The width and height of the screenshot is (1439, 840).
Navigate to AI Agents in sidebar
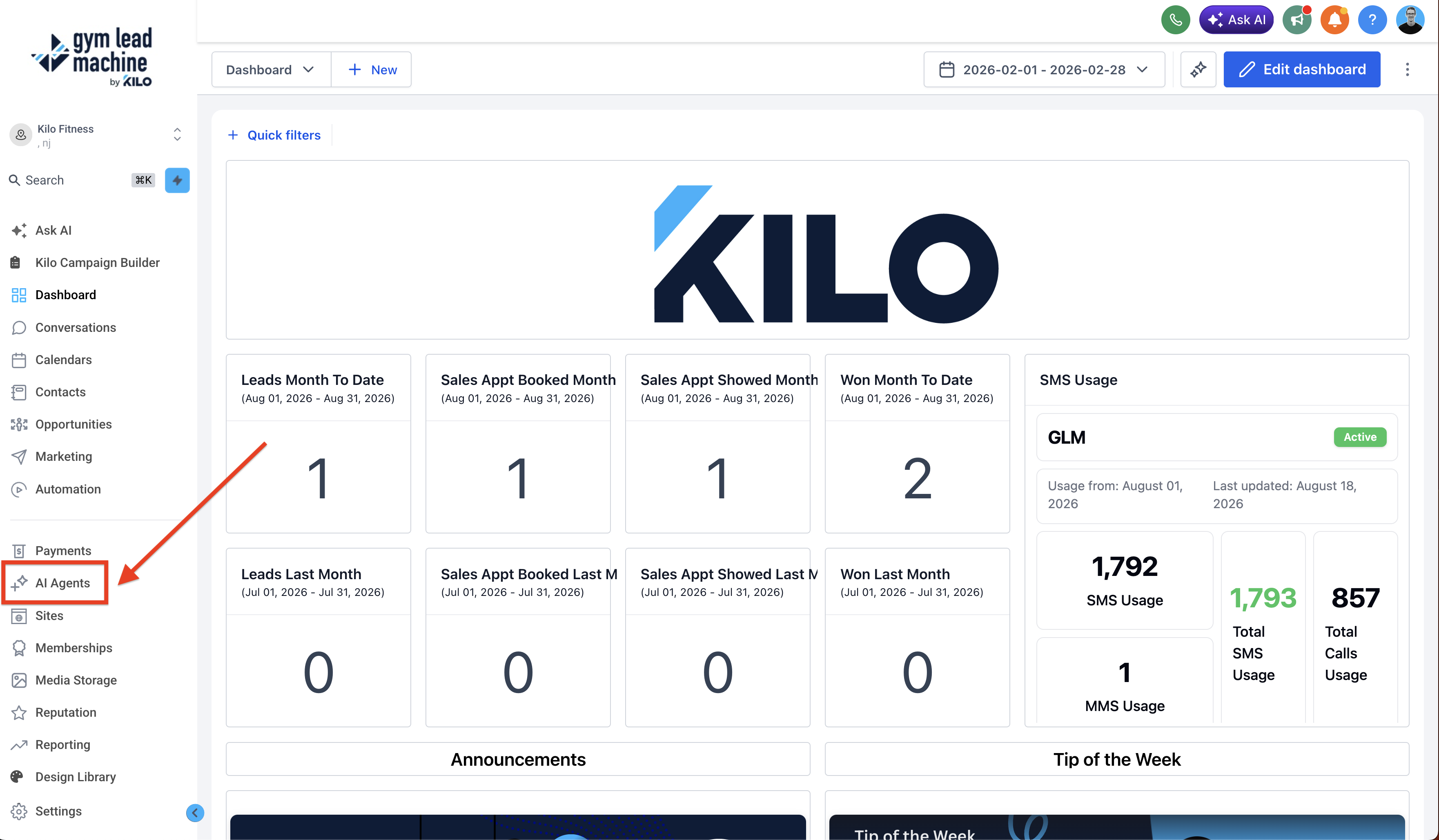62,583
